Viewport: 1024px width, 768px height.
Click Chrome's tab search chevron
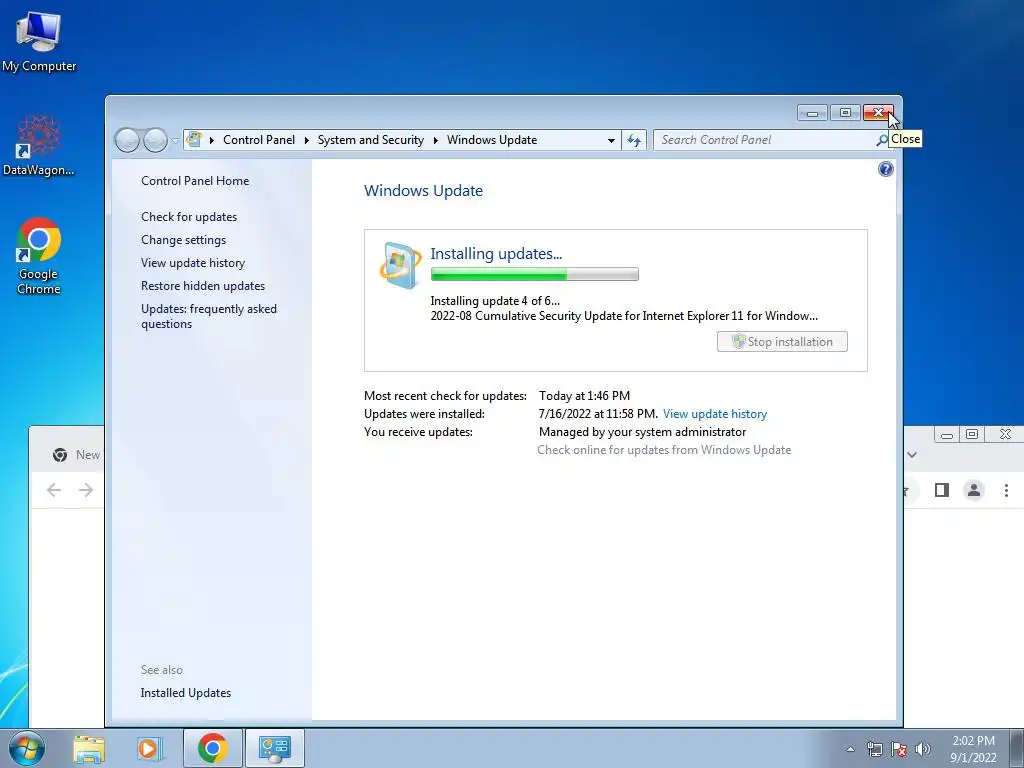click(912, 455)
